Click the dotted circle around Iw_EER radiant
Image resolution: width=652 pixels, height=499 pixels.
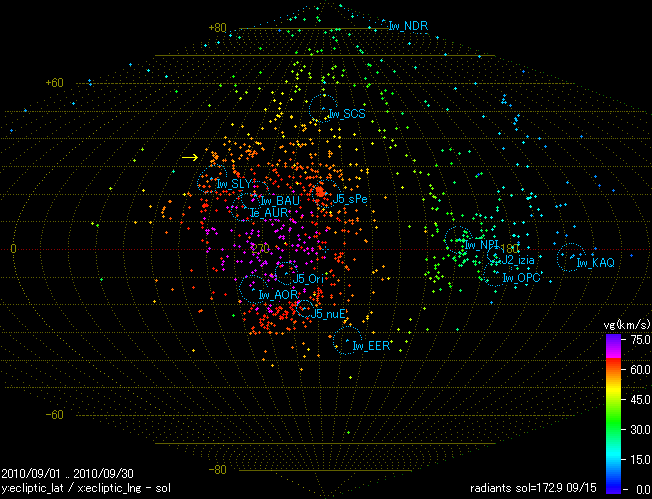tap(348, 340)
